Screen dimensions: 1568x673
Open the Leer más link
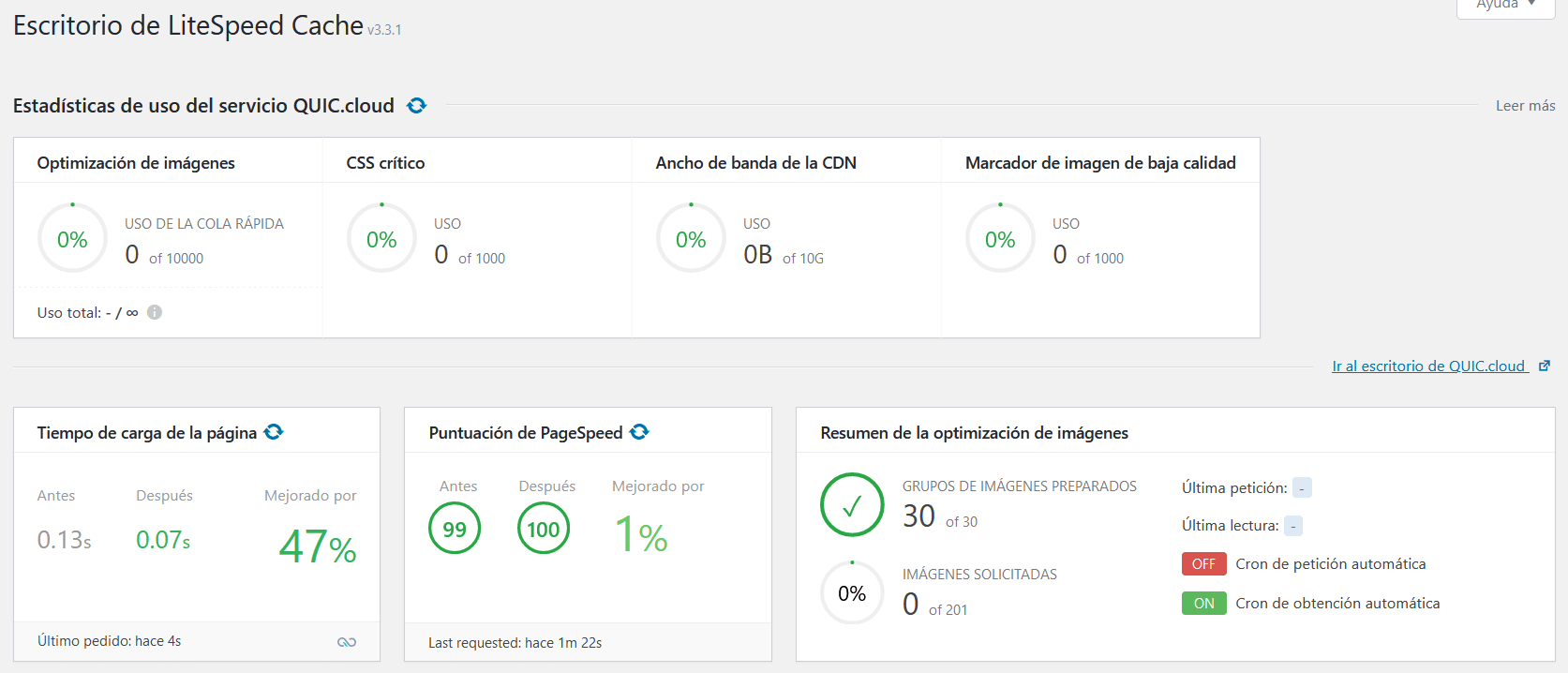(1525, 106)
